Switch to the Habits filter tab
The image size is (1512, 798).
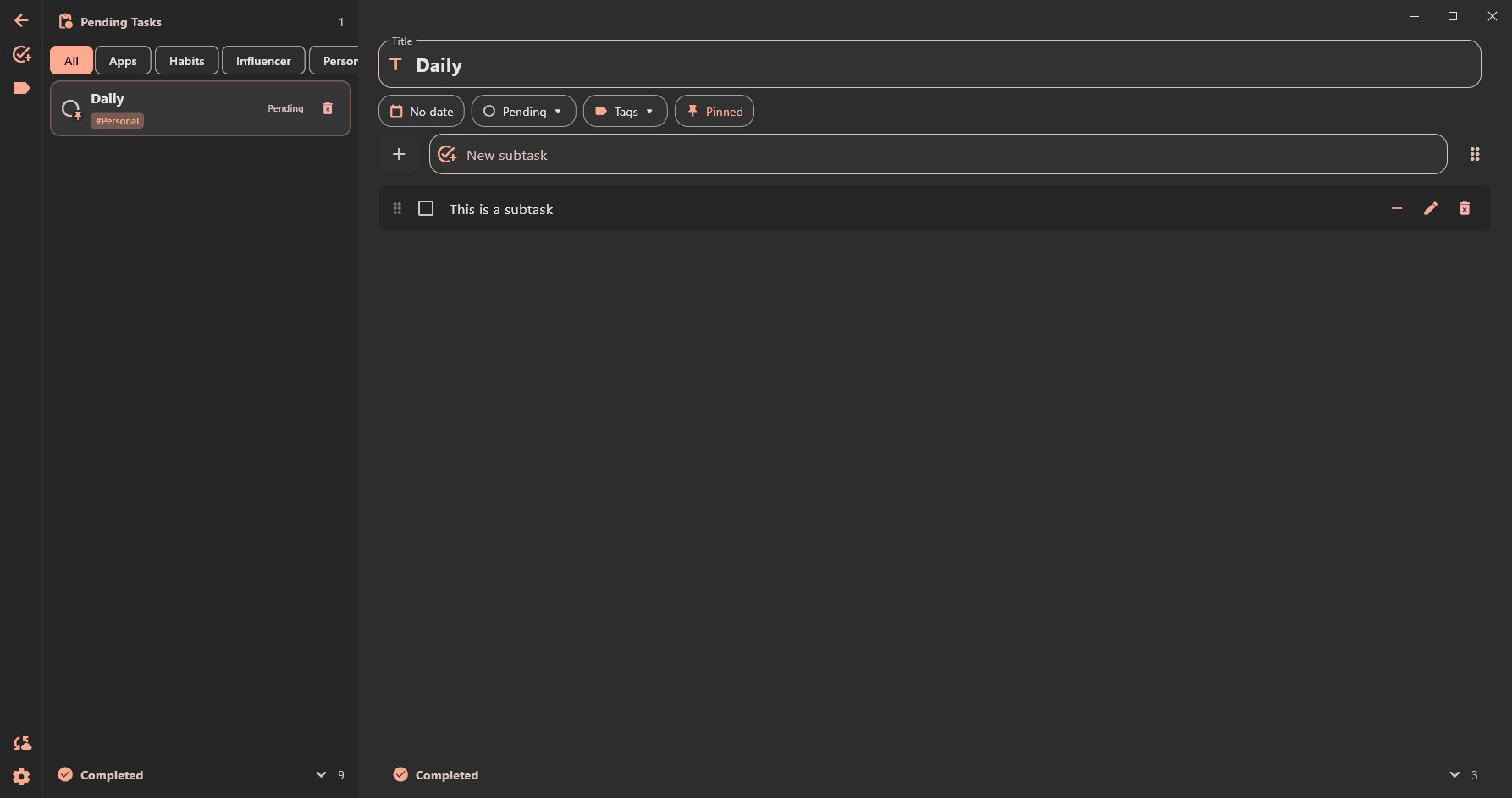tap(186, 61)
